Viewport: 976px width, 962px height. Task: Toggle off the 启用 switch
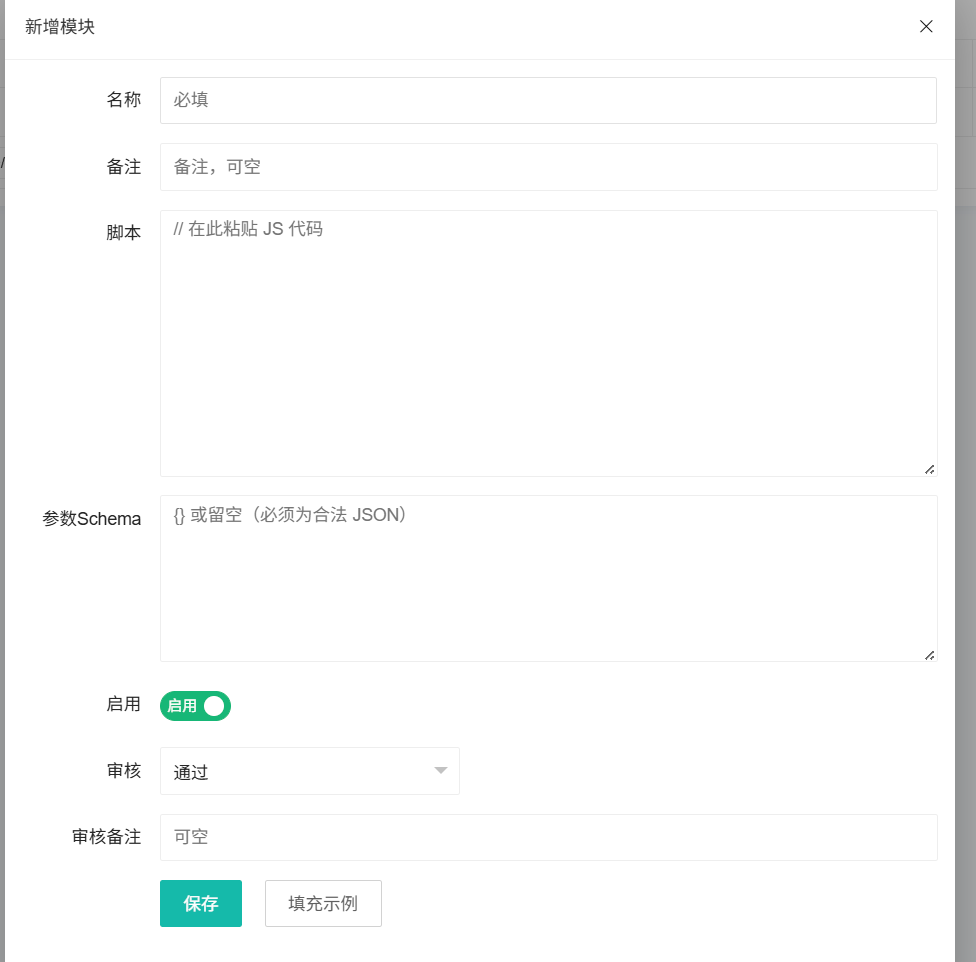[x=195, y=706]
